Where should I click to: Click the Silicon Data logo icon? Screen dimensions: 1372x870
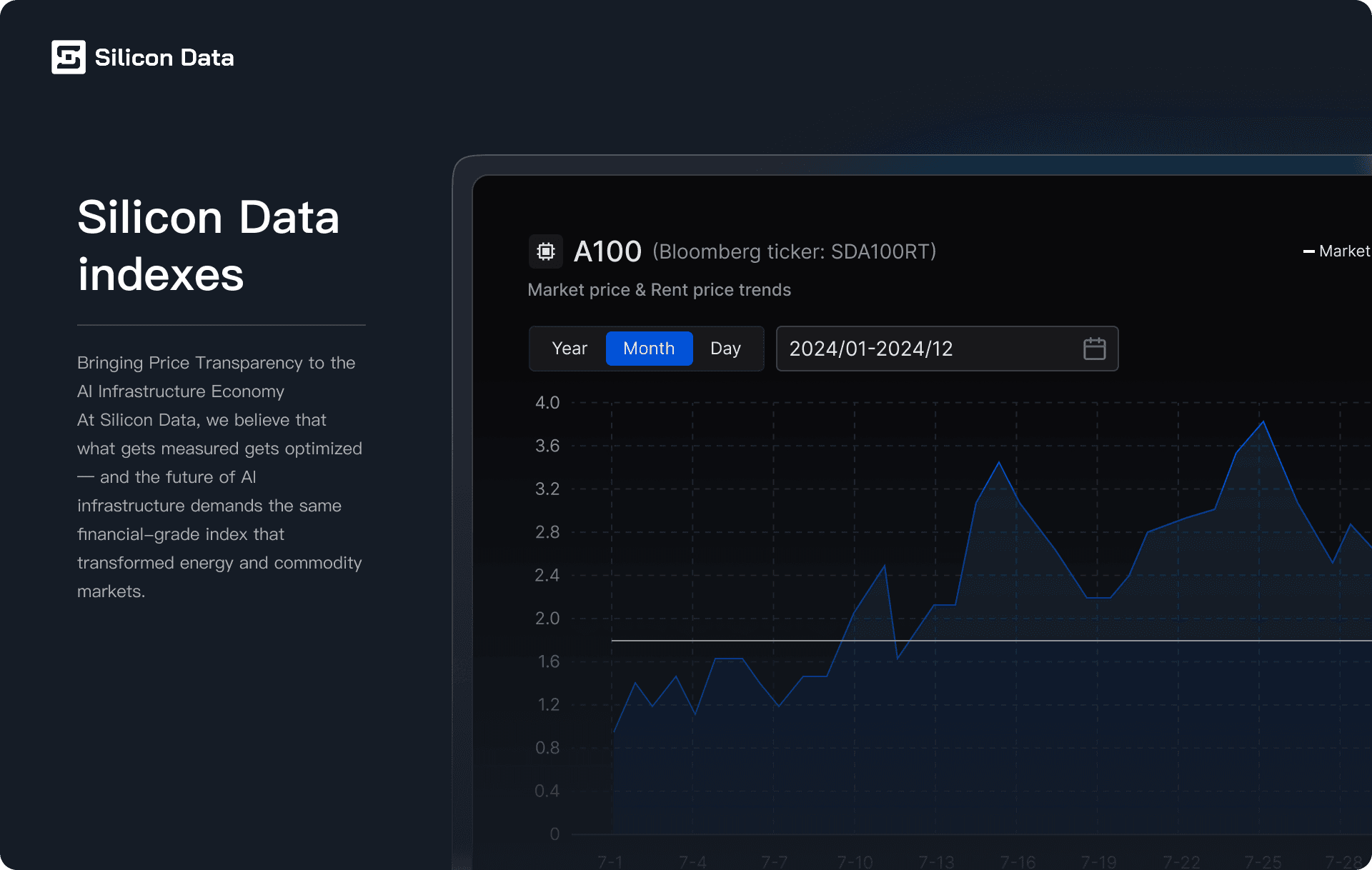click(x=69, y=57)
